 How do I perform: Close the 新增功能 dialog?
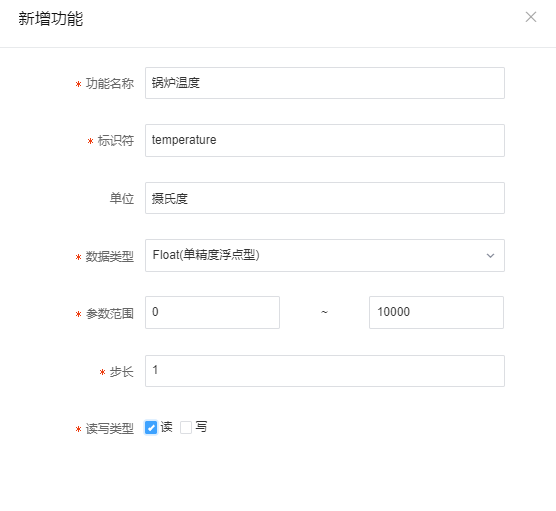click(530, 17)
